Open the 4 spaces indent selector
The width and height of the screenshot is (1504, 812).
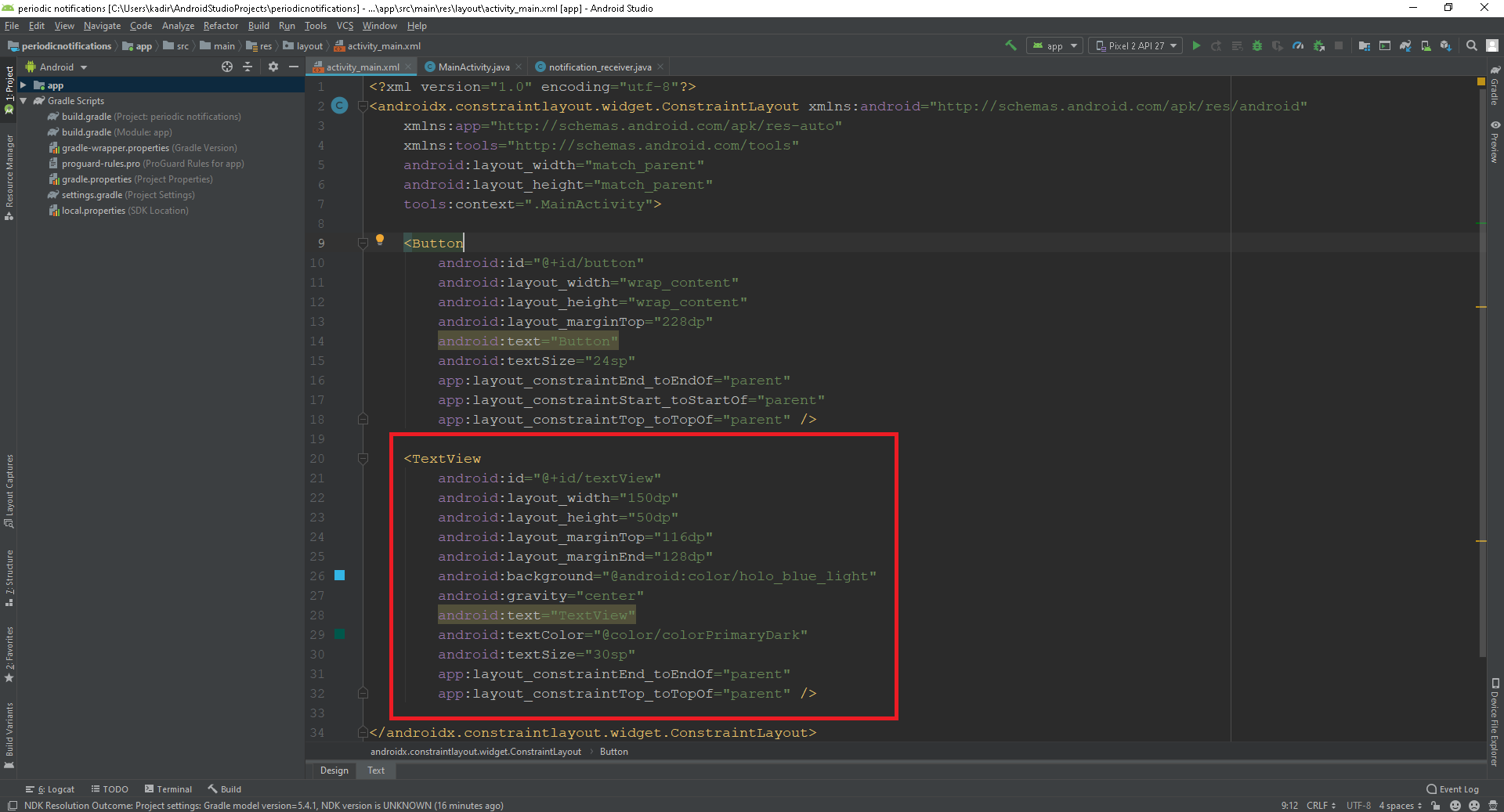click(x=1400, y=805)
